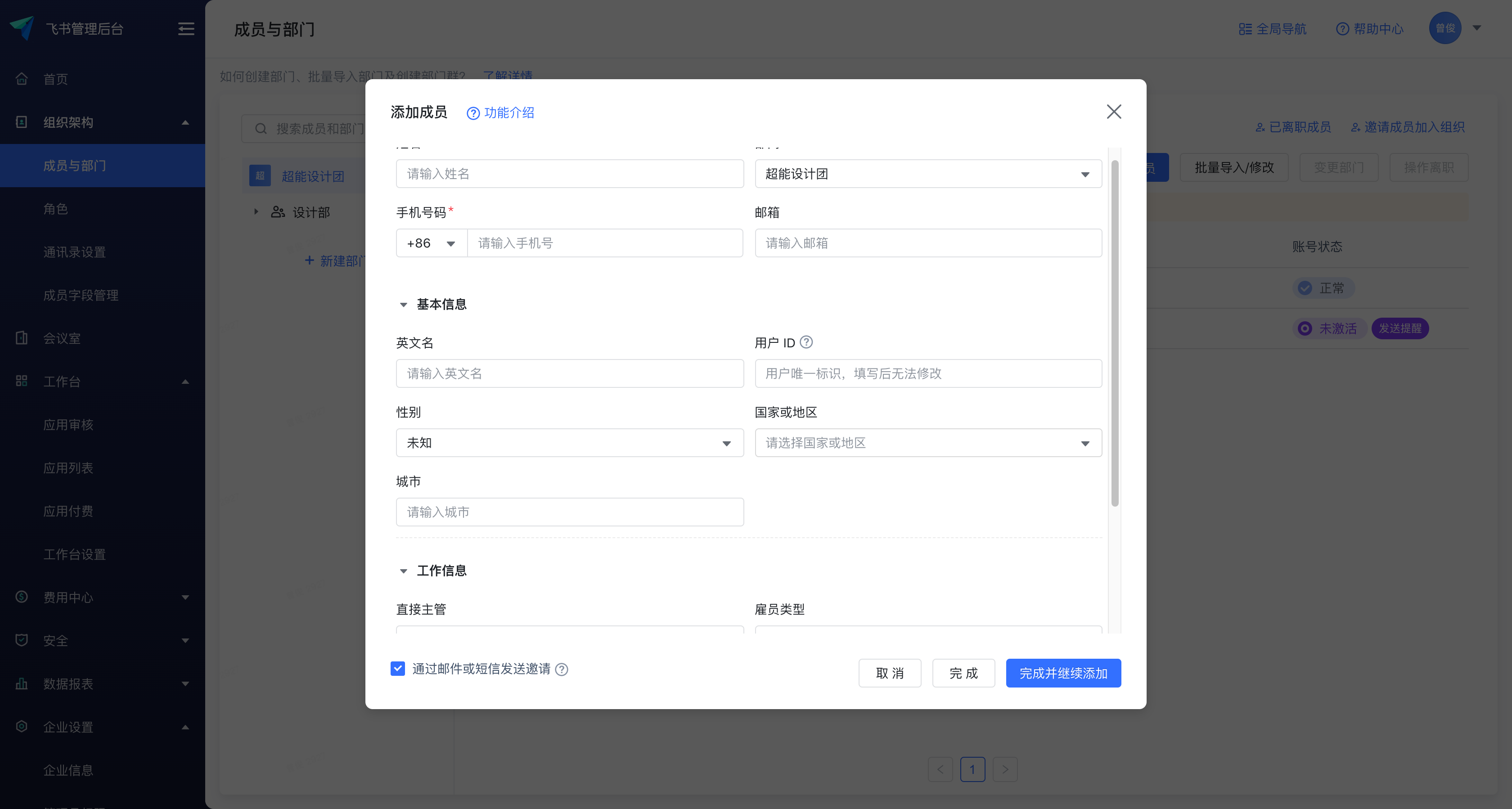Viewport: 1512px width, 809px height.
Task: Click the 曾俊 user avatar
Action: 1444,28
